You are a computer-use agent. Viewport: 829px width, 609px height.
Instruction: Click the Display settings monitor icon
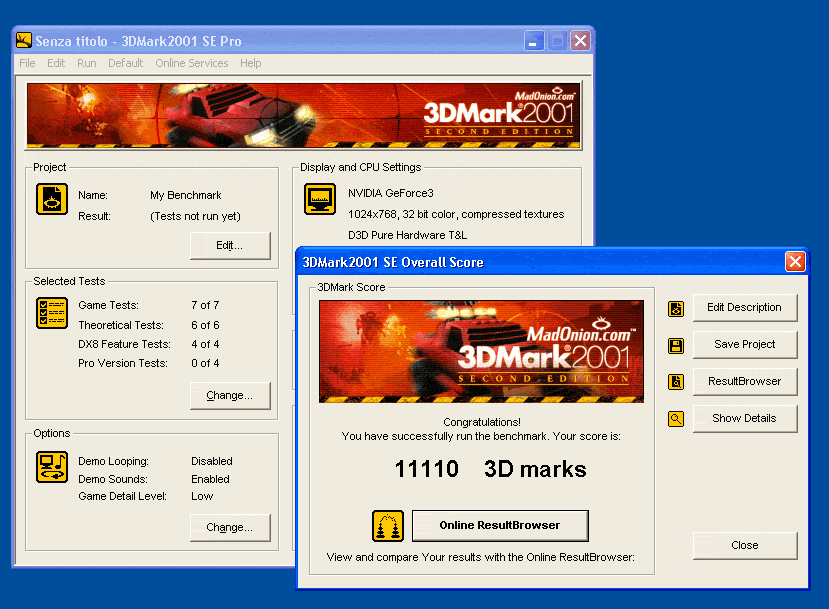[320, 200]
